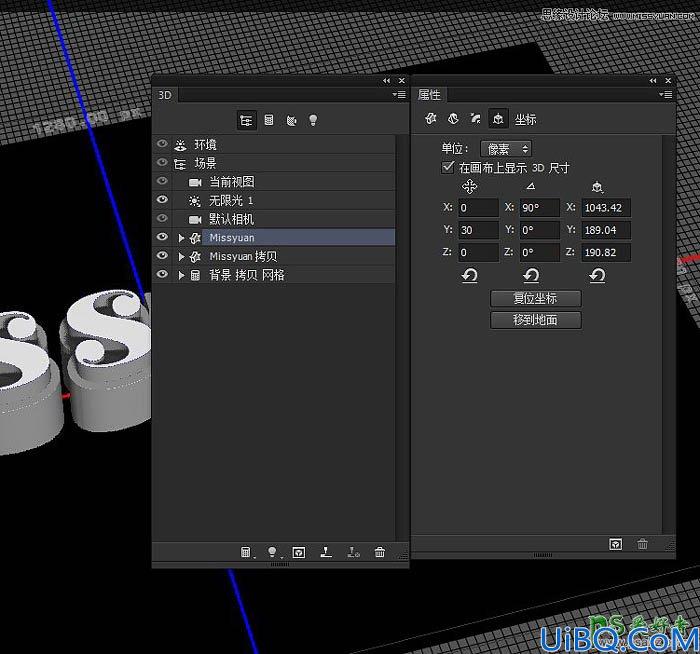700x654 pixels.
Task: Toggle visibility of 环境
Action: pyautogui.click(x=162, y=144)
